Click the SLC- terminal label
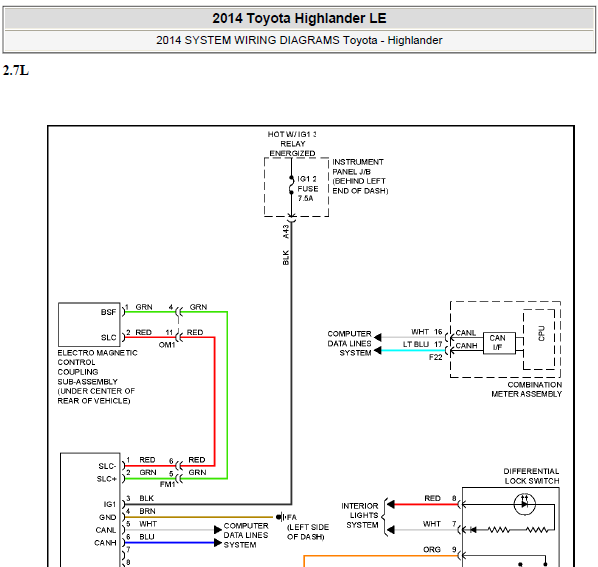This screenshot has width=598, height=567. point(107,466)
